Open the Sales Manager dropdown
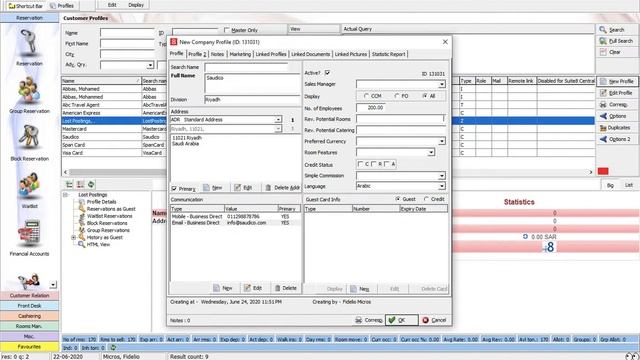 click(x=442, y=84)
